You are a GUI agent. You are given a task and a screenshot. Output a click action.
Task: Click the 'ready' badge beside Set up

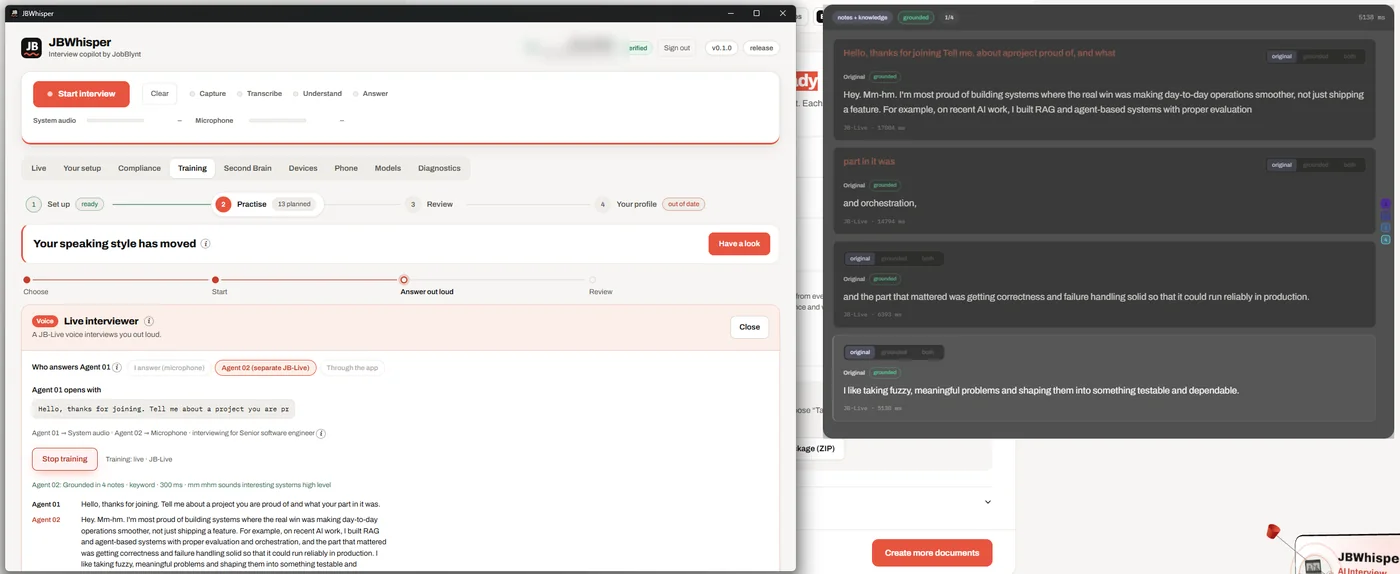[90, 204]
